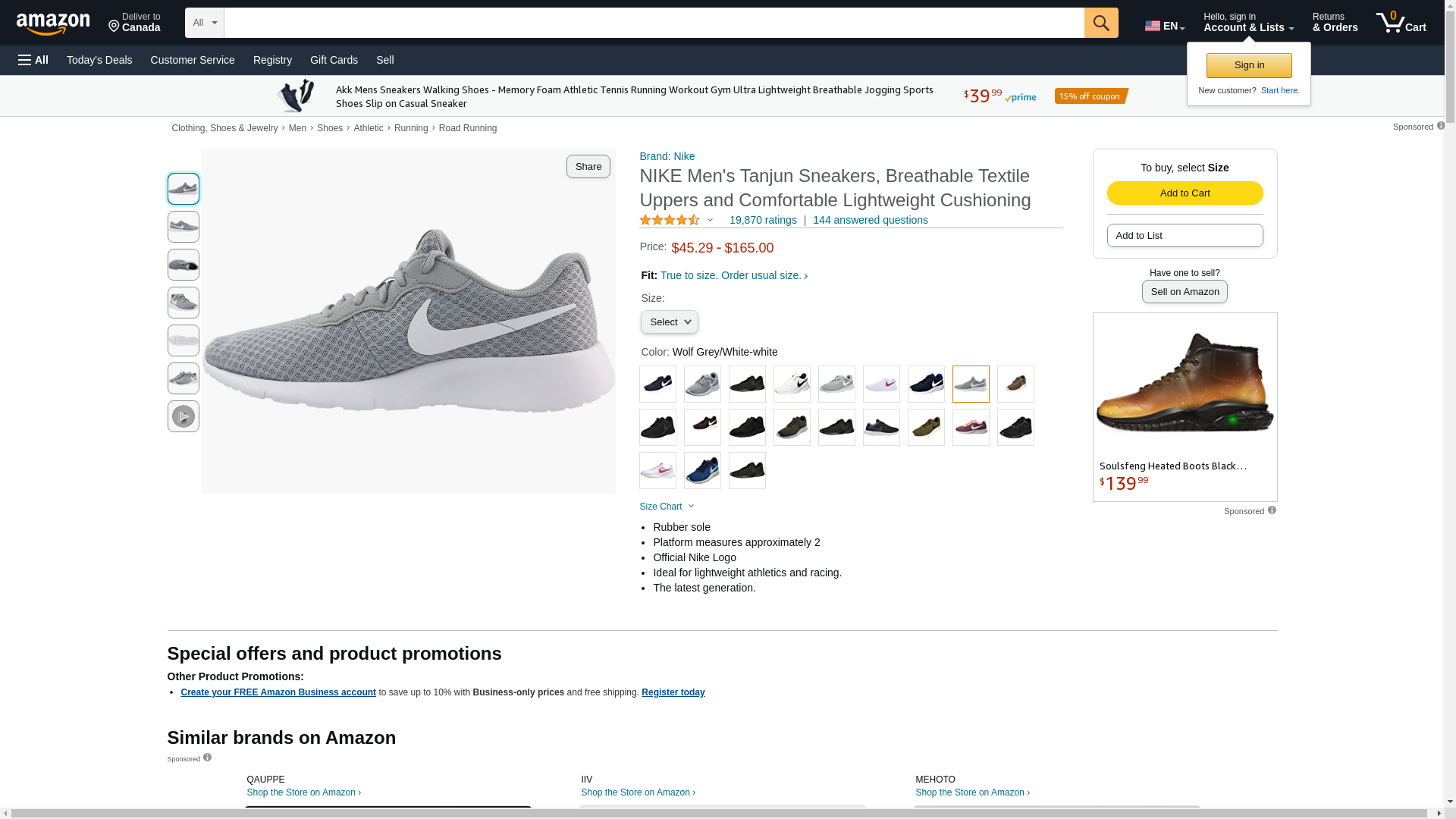Viewport: 1456px width, 819px height.
Task: Click the sponsored info icon under Soulsfeng ad
Action: (x=1272, y=510)
